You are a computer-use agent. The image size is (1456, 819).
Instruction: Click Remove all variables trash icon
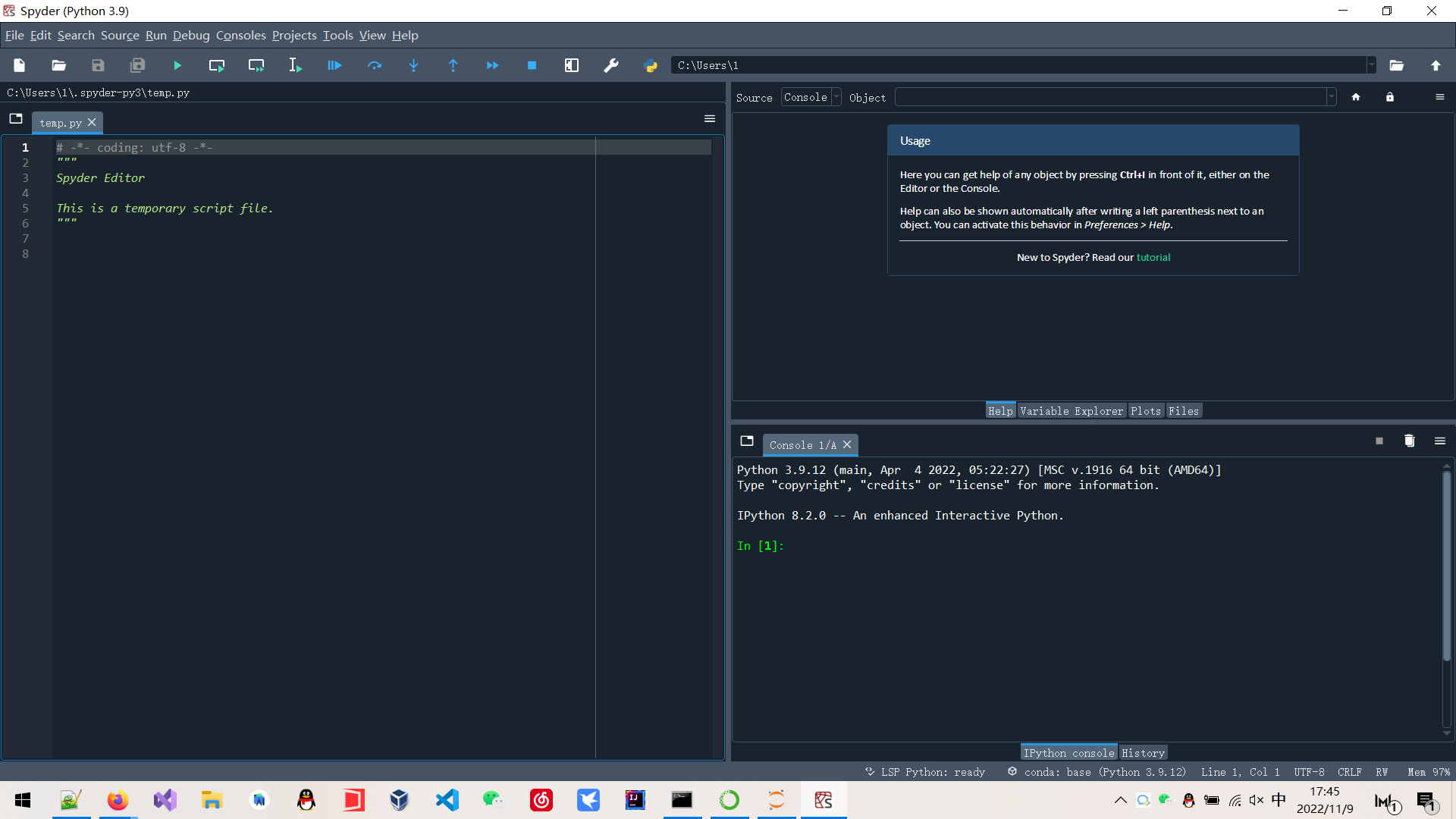pos(1409,441)
